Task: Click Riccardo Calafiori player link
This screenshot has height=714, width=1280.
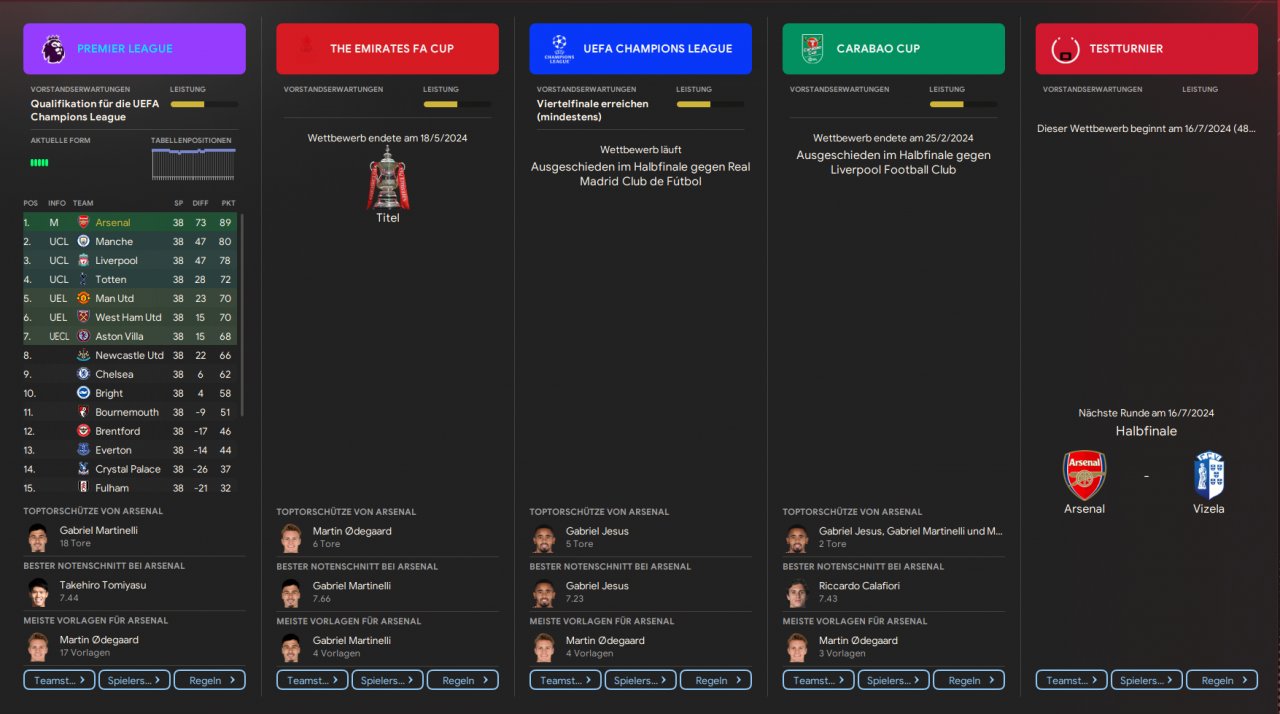Action: point(859,585)
